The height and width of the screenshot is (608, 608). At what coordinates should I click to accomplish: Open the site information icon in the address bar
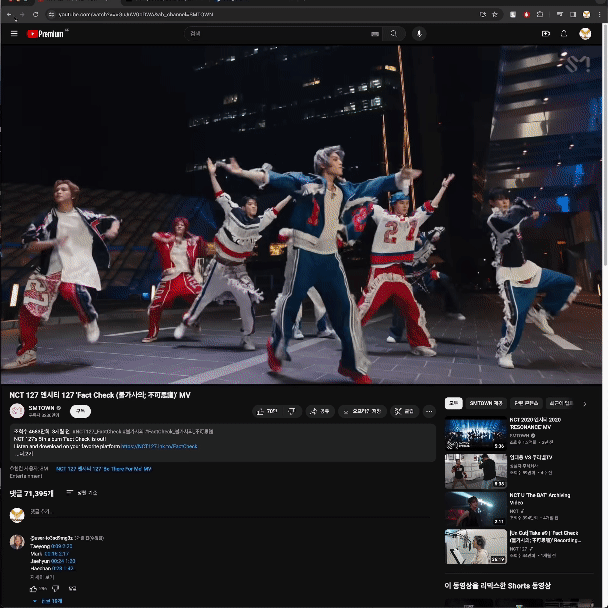(x=51, y=14)
